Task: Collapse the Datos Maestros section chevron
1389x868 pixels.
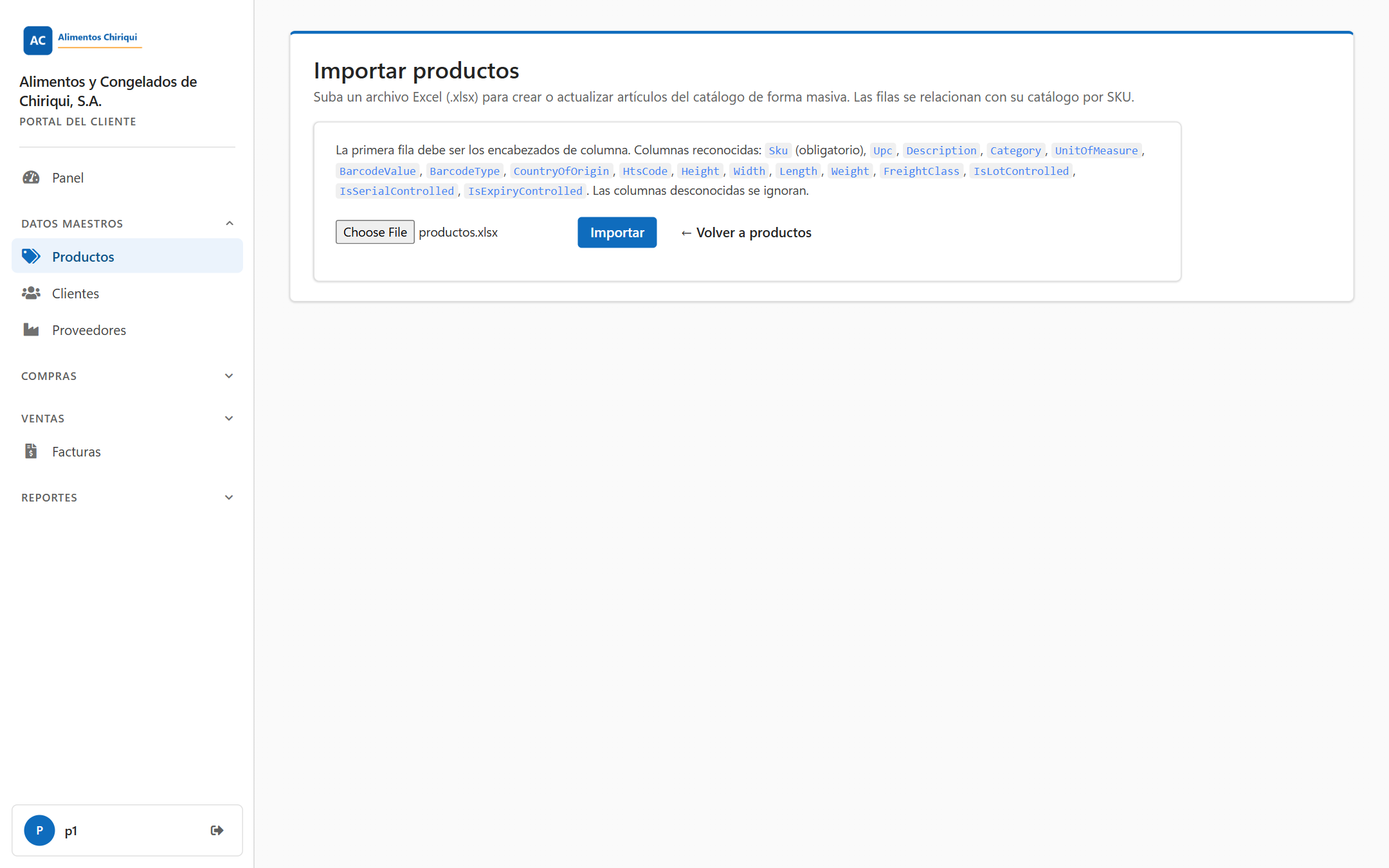Action: pyautogui.click(x=230, y=223)
